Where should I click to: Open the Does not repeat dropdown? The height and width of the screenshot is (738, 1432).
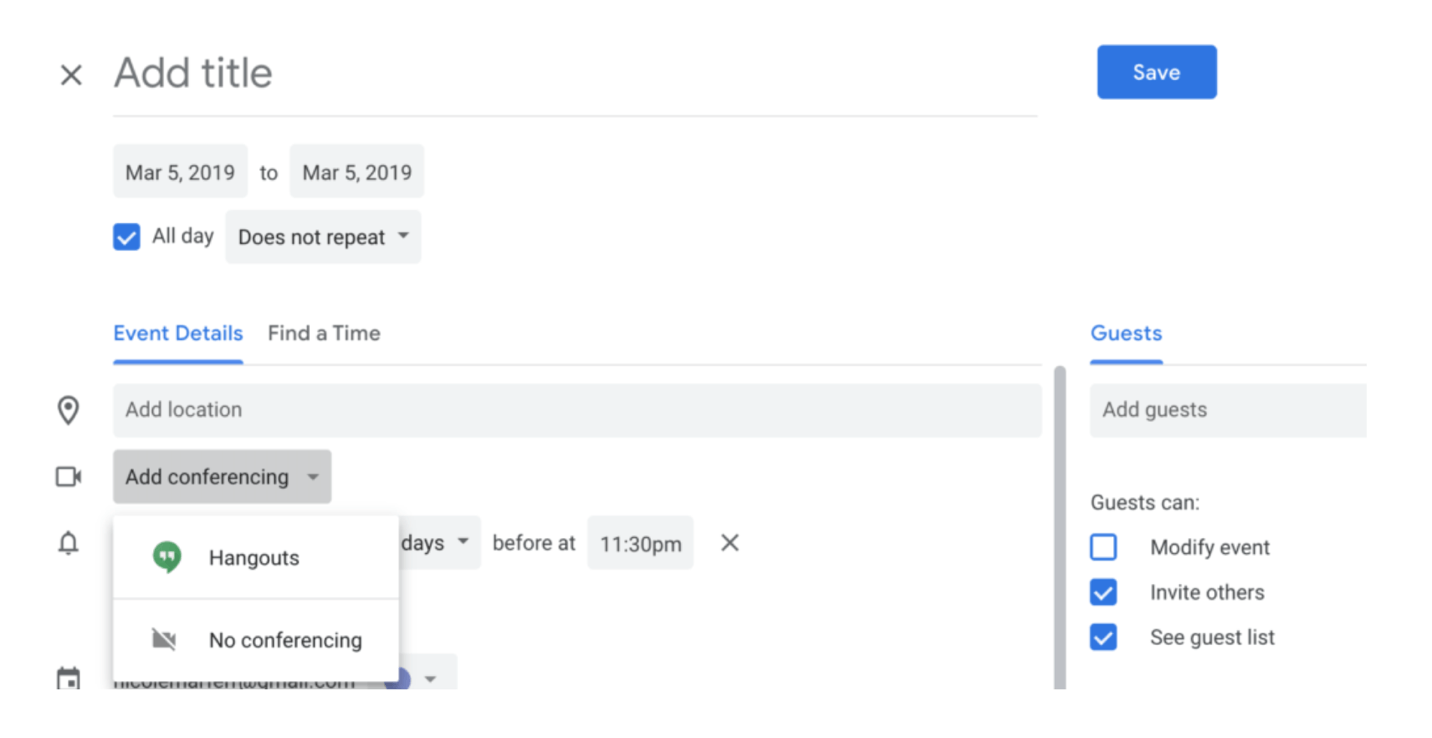323,237
